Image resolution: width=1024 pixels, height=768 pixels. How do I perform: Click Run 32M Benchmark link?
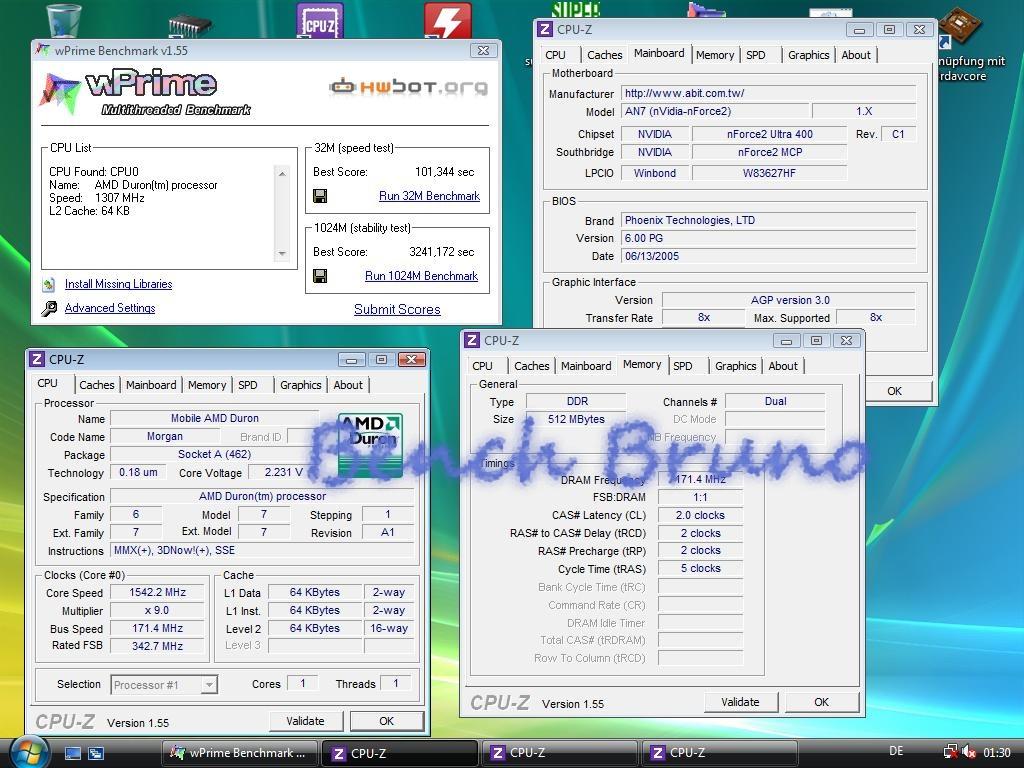(429, 196)
